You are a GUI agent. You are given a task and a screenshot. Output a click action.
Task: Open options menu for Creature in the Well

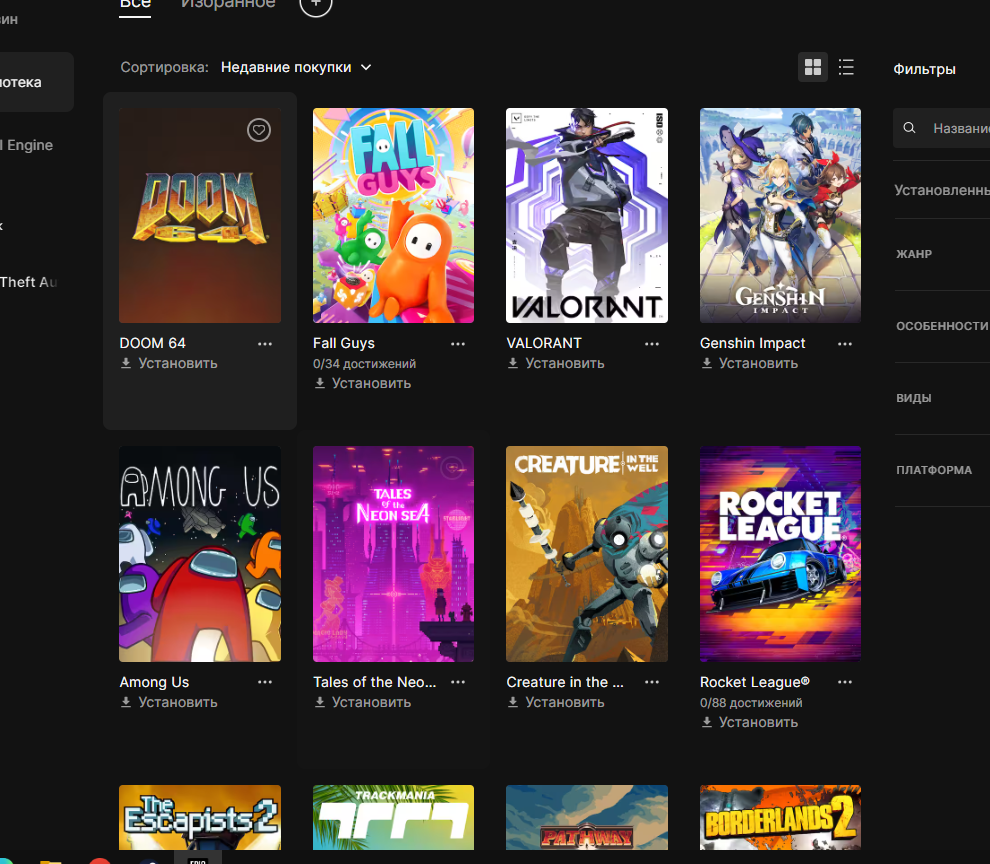652,682
